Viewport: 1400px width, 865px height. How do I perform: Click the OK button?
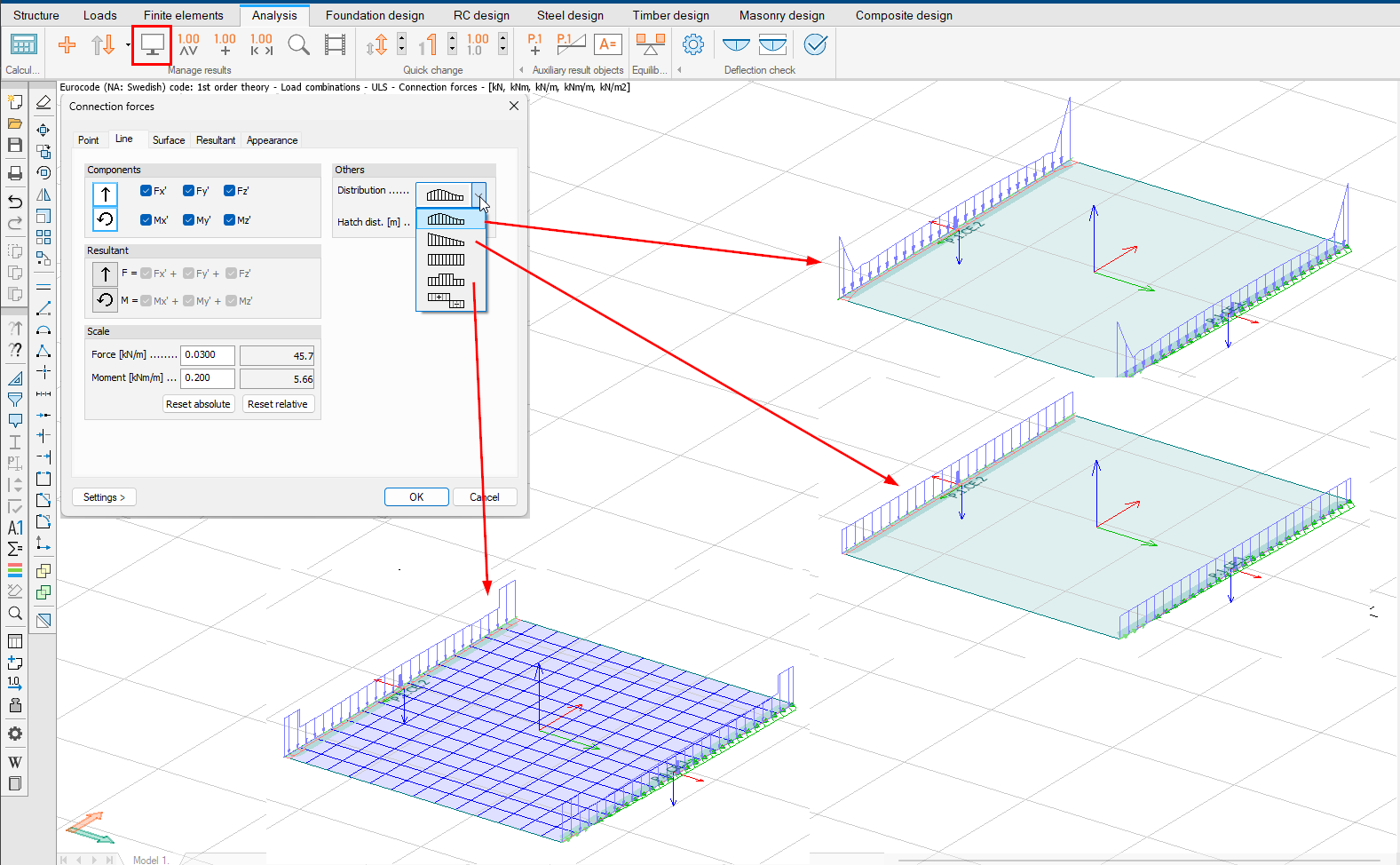coord(416,497)
